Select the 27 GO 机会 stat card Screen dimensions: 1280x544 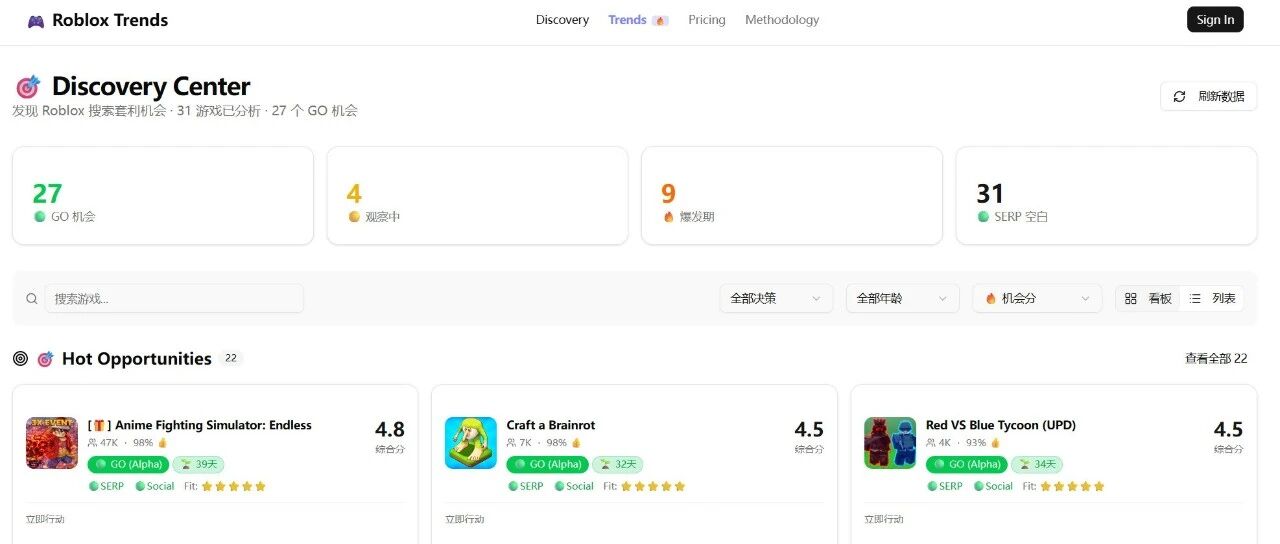point(162,196)
